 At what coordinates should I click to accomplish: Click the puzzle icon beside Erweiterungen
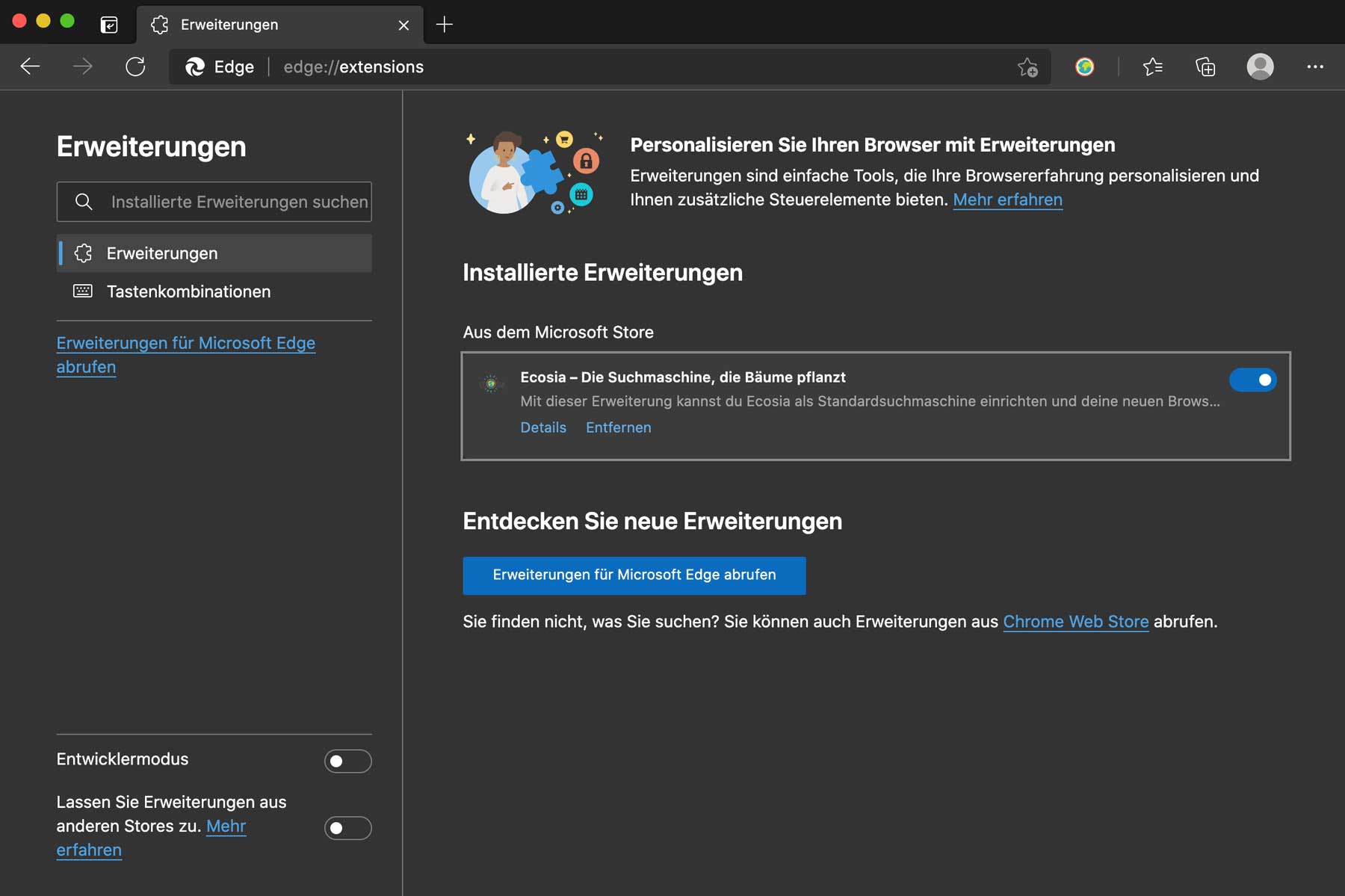tap(83, 253)
